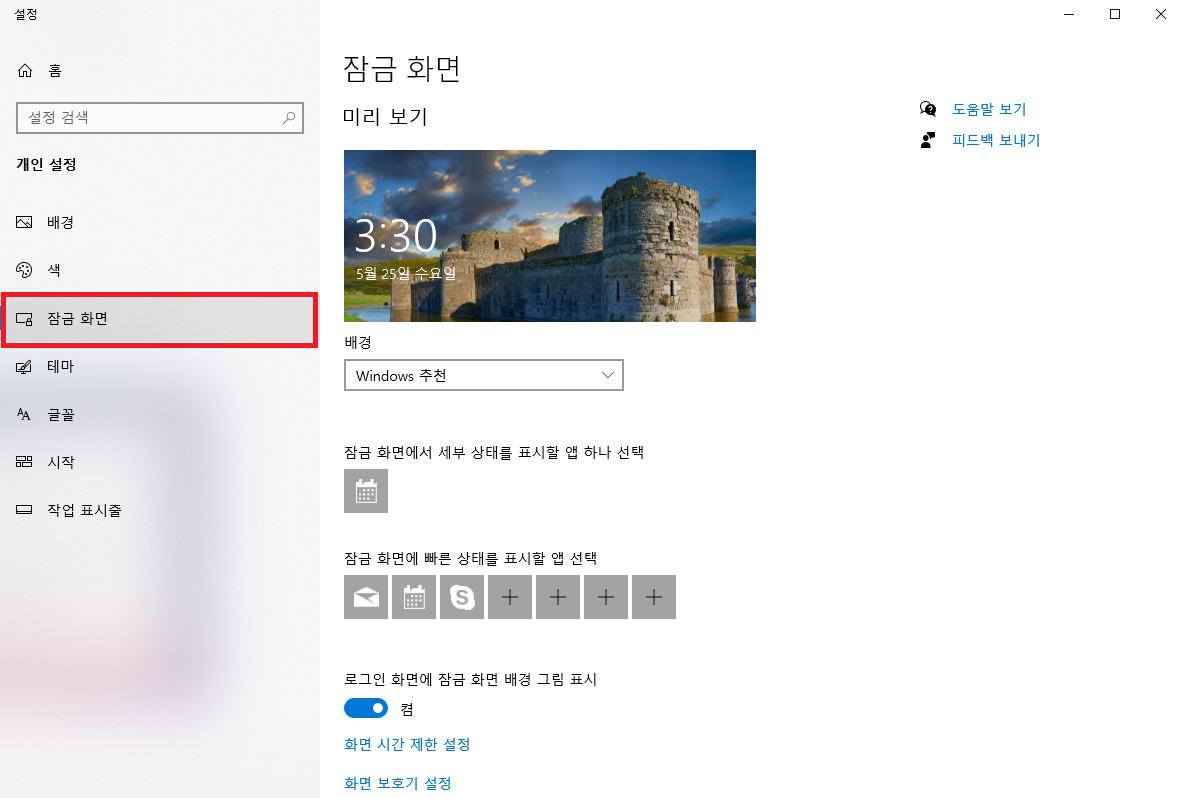Add app with first plus tile

tap(510, 598)
